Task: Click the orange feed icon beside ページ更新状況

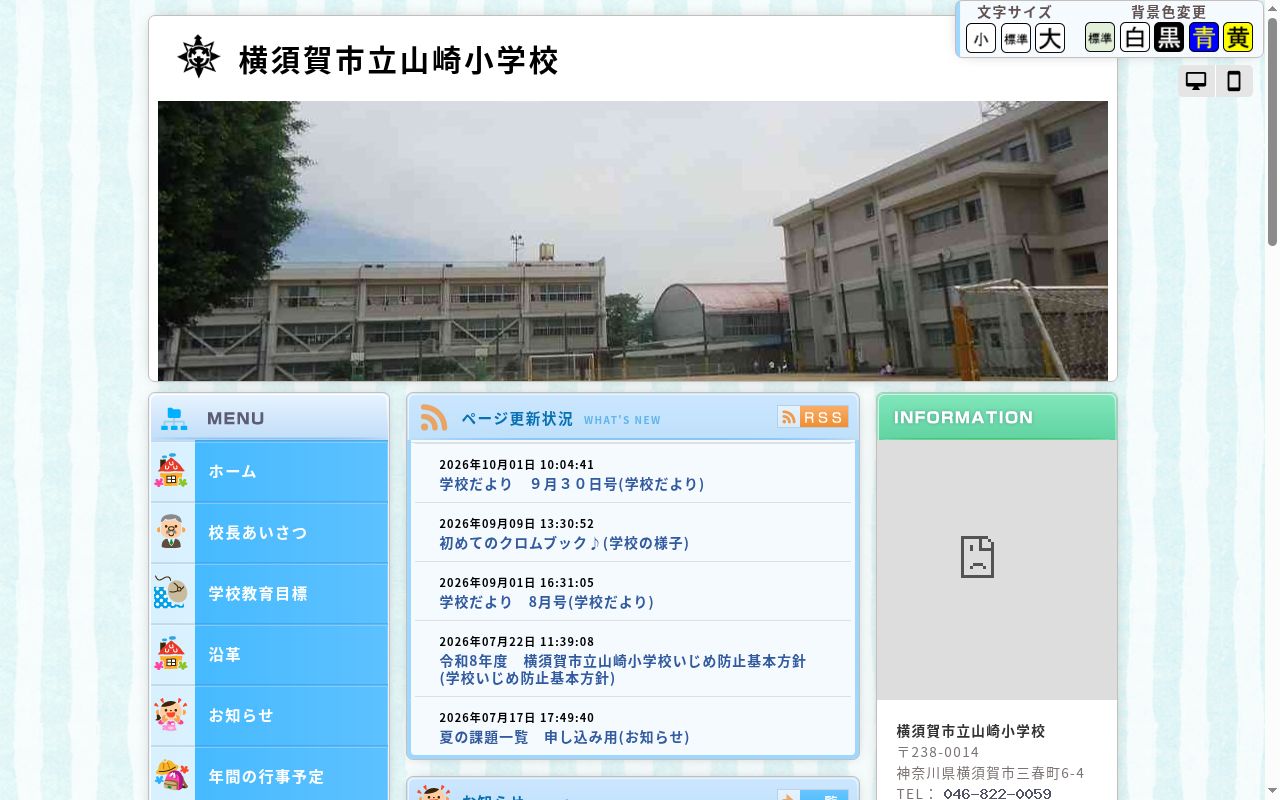Action: click(434, 418)
